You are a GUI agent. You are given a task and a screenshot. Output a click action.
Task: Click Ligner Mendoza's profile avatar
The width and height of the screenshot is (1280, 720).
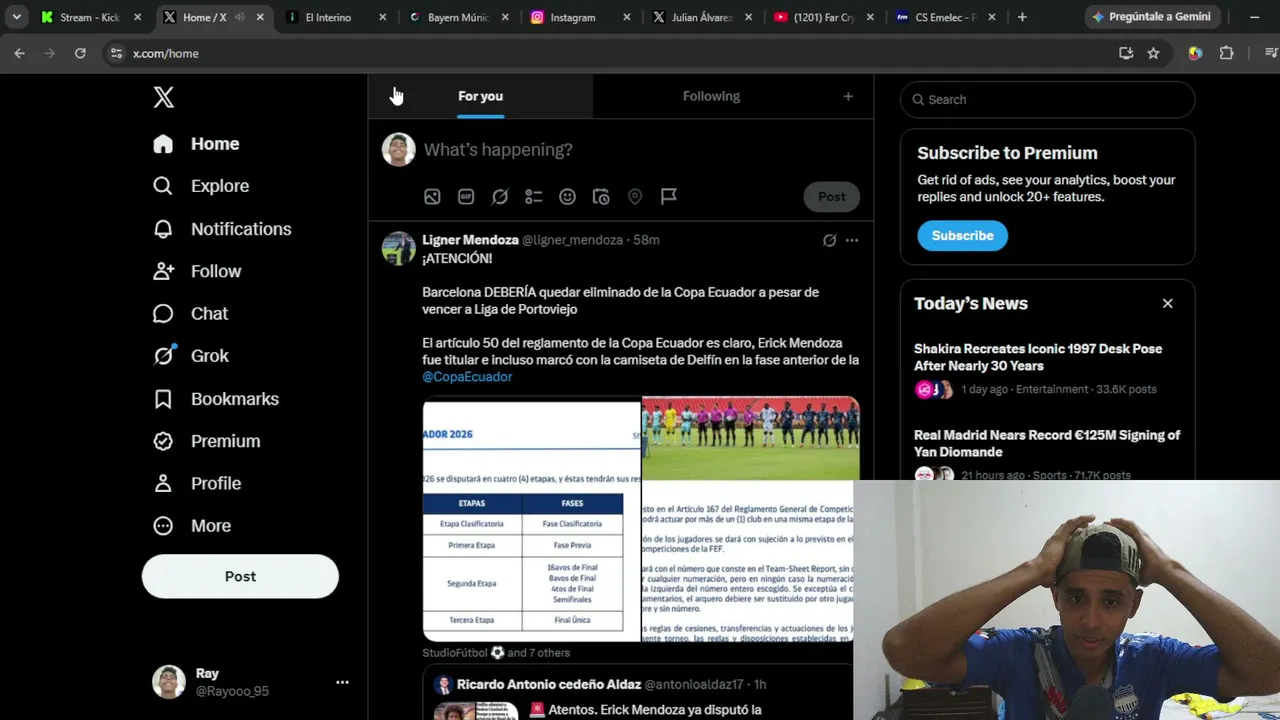398,249
